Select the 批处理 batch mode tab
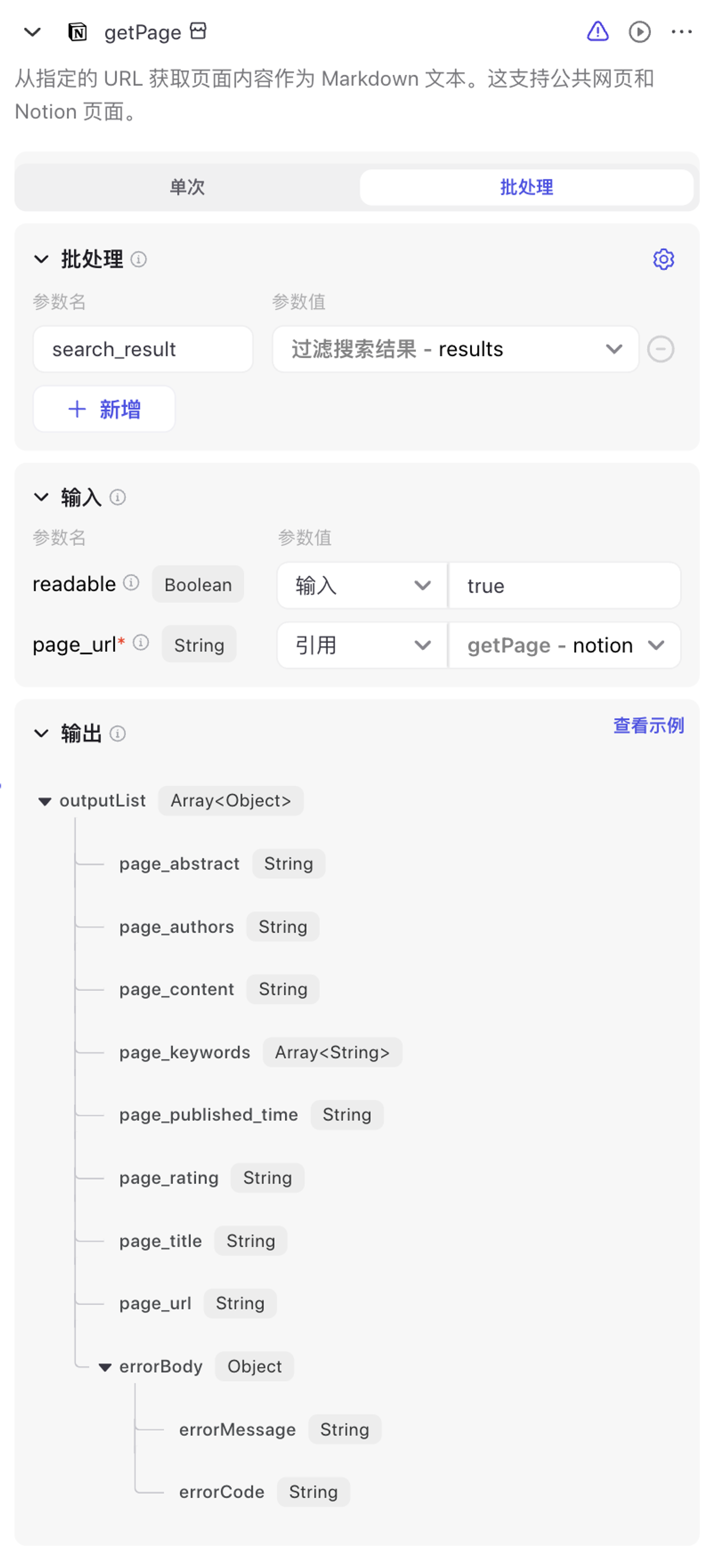This screenshot has height=1568, width=712. pyautogui.click(x=526, y=187)
